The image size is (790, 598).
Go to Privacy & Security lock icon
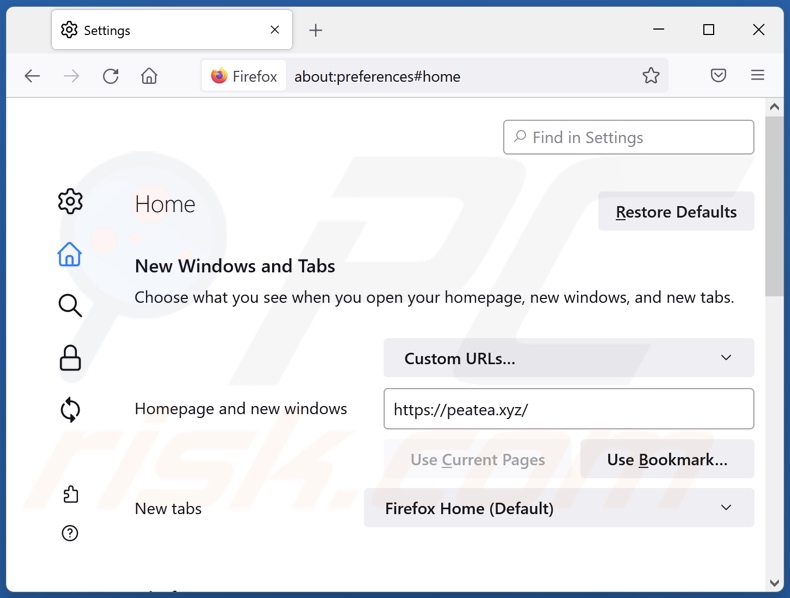pos(70,358)
